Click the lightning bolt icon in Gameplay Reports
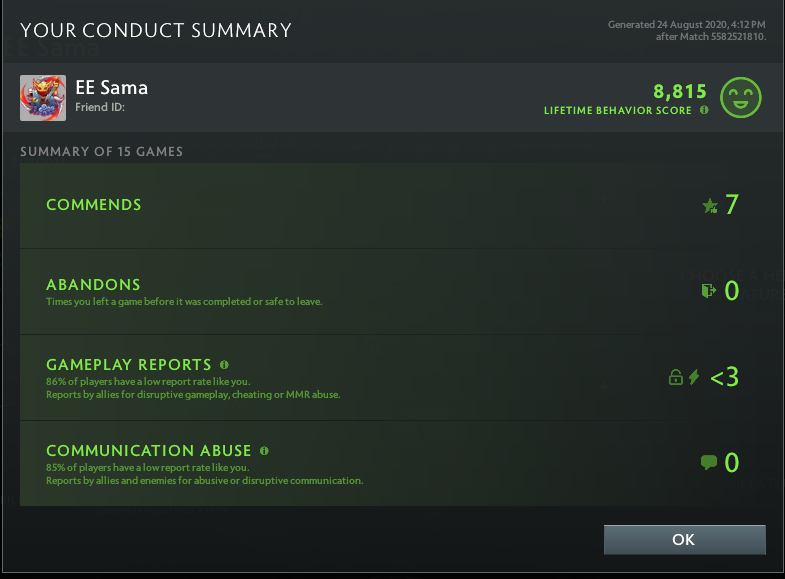 694,377
